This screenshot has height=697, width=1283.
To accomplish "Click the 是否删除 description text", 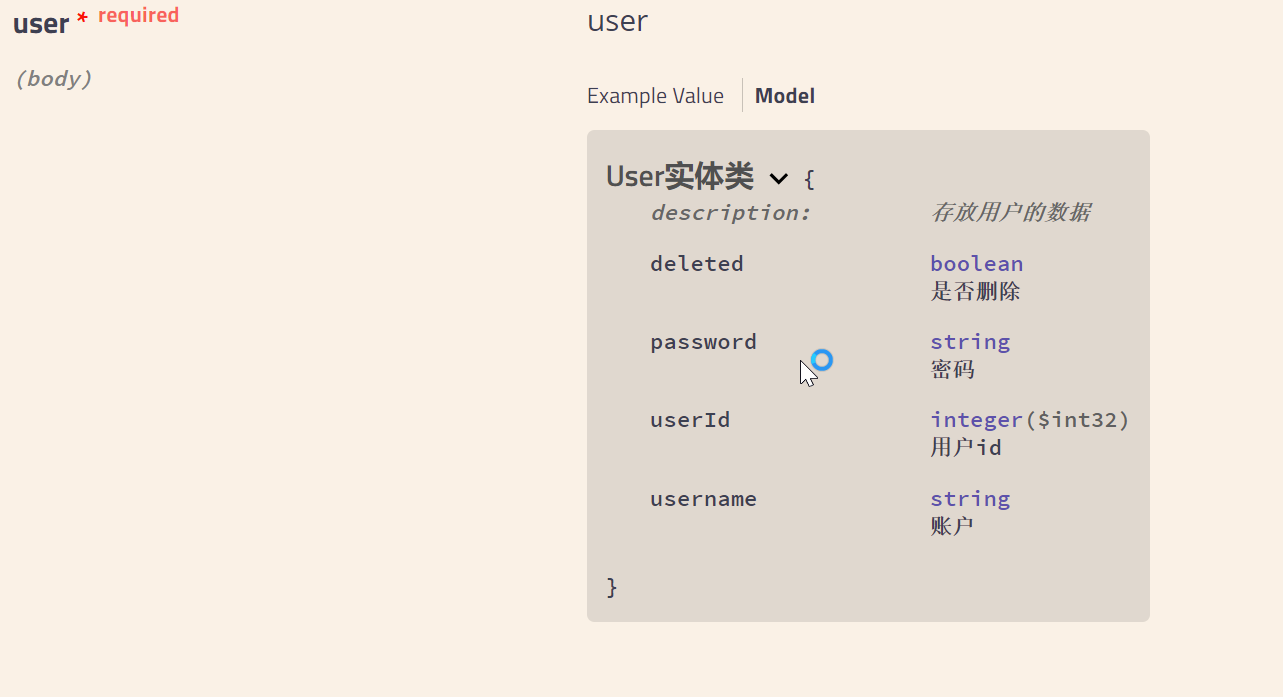I will pyautogui.click(x=975, y=291).
